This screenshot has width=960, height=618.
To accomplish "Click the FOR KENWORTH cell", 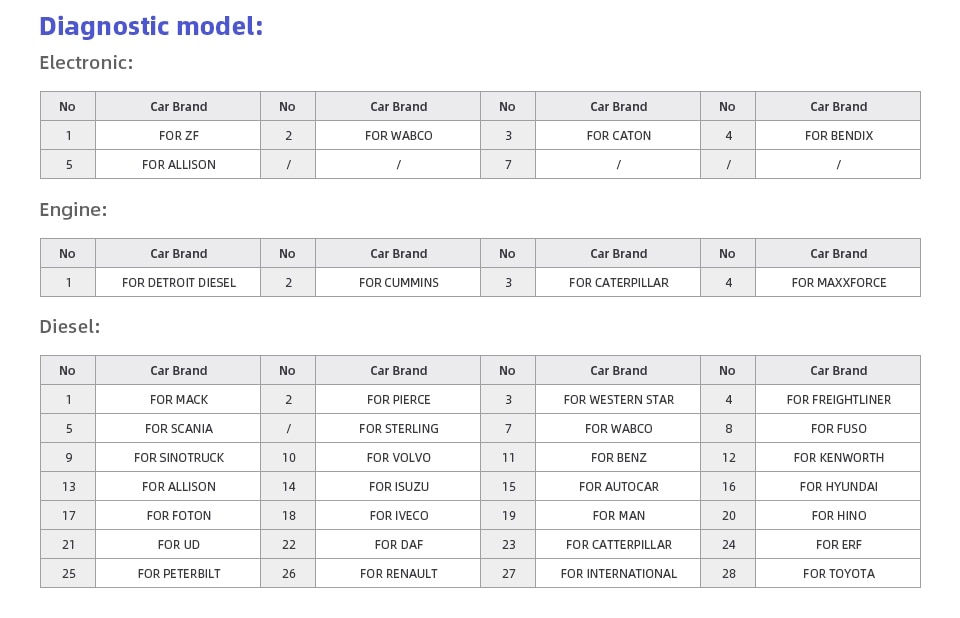I will pyautogui.click(x=838, y=458).
